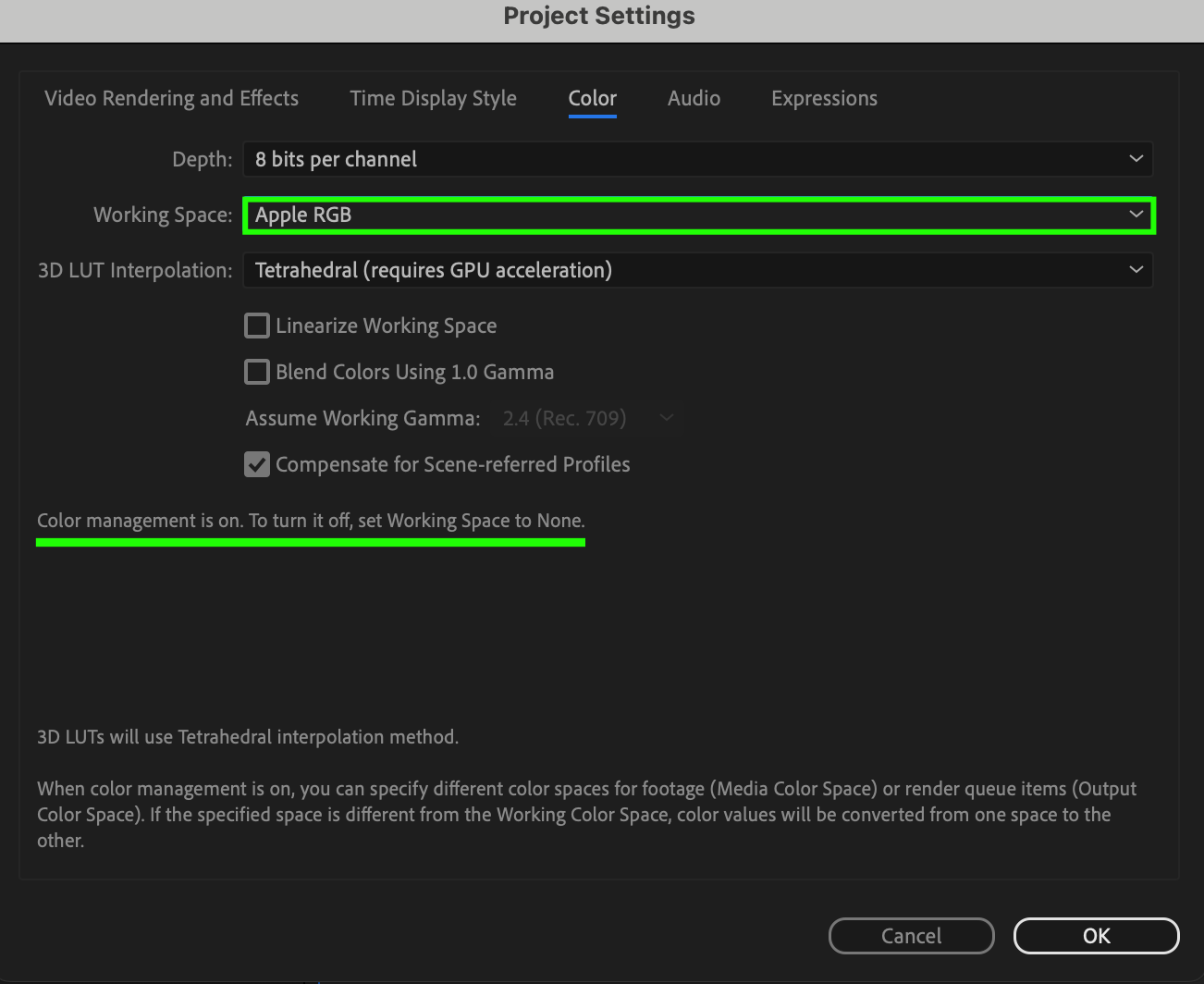Click the dimmed chevron beside 2.4 (Rec. 709)
1204x984 pixels.
pyautogui.click(x=666, y=418)
